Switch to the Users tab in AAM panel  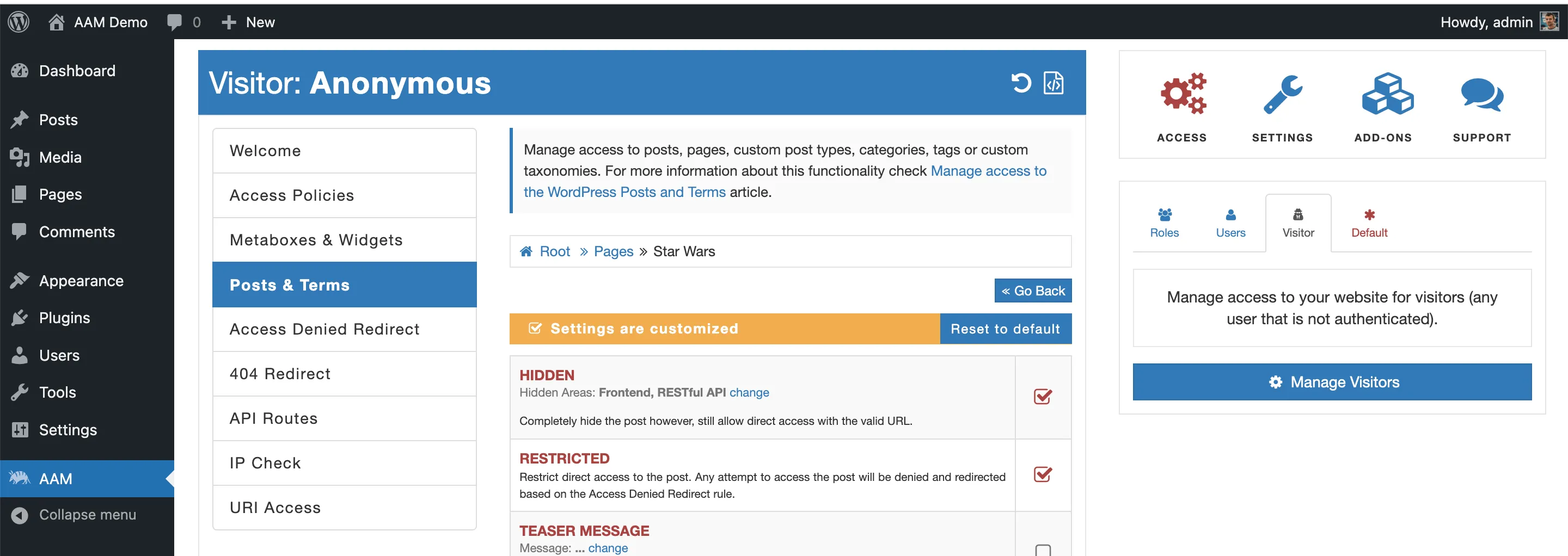(x=1230, y=223)
